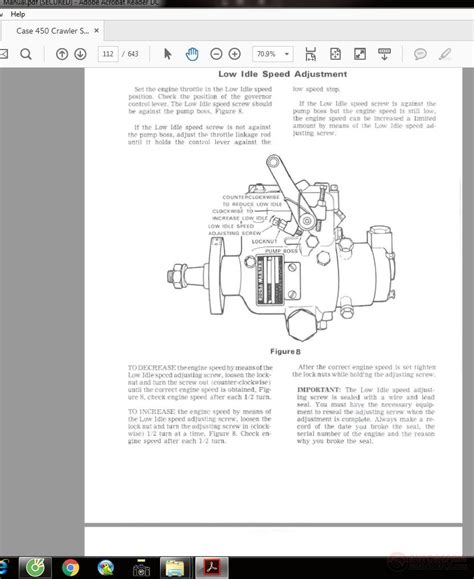
Task: Go to next page with down arrow
Action: click(80, 54)
